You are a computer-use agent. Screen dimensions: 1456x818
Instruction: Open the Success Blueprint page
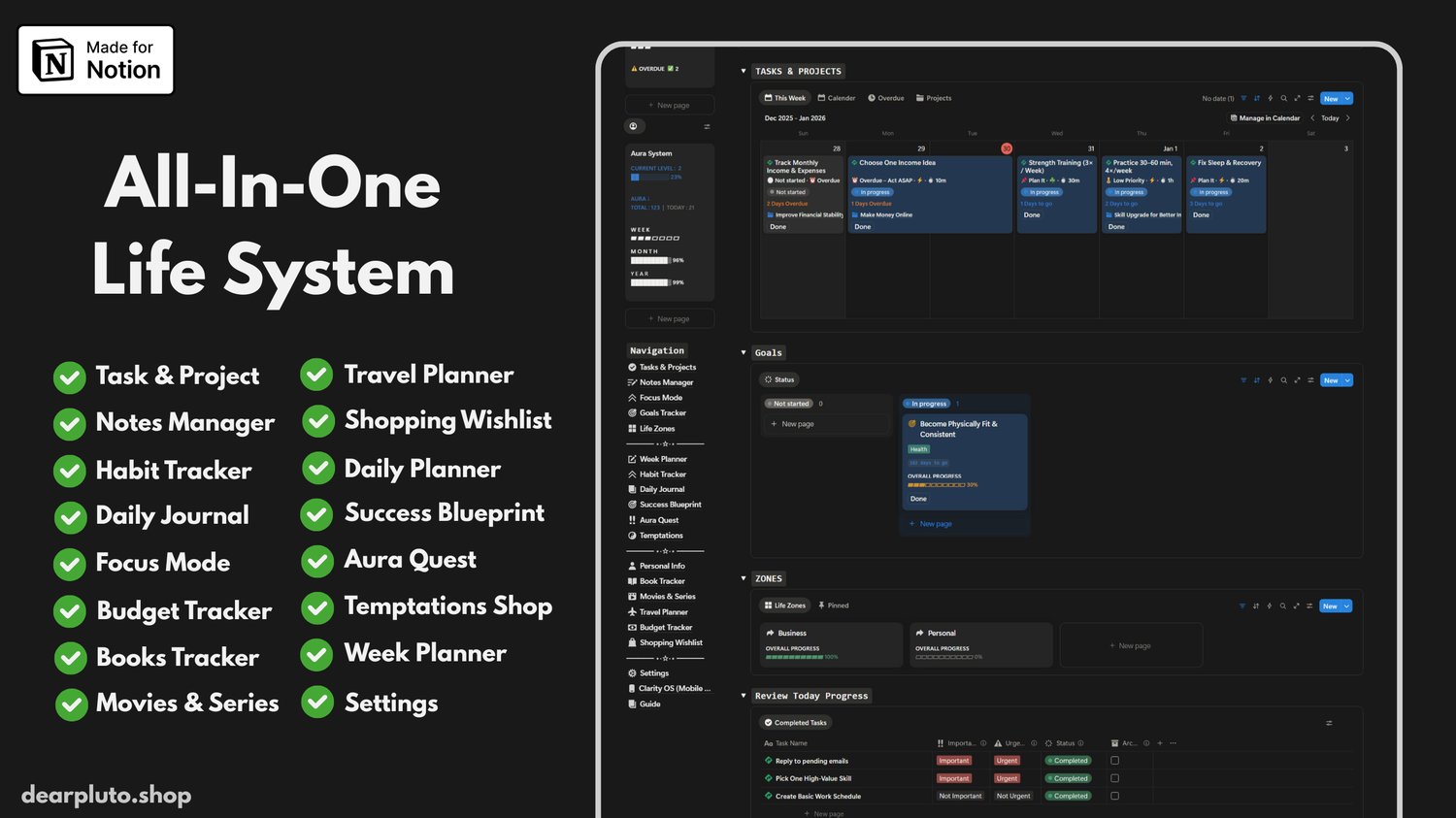pos(665,505)
